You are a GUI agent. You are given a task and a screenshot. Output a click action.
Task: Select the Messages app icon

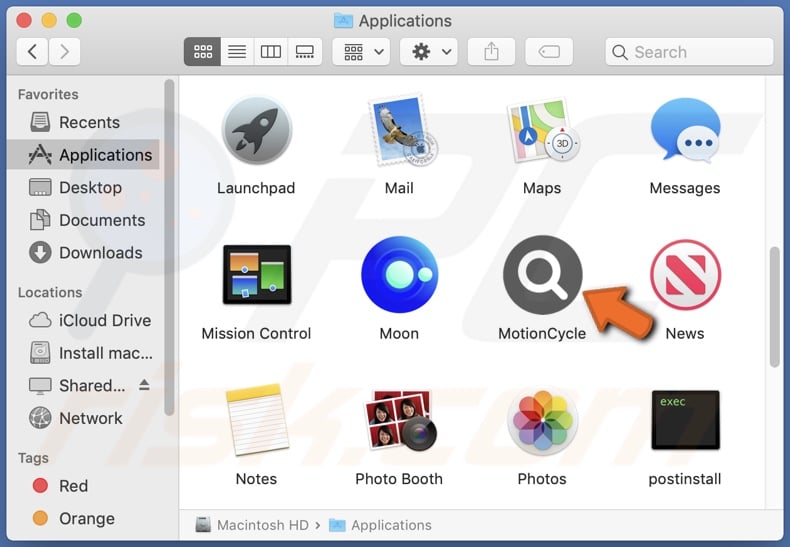685,130
